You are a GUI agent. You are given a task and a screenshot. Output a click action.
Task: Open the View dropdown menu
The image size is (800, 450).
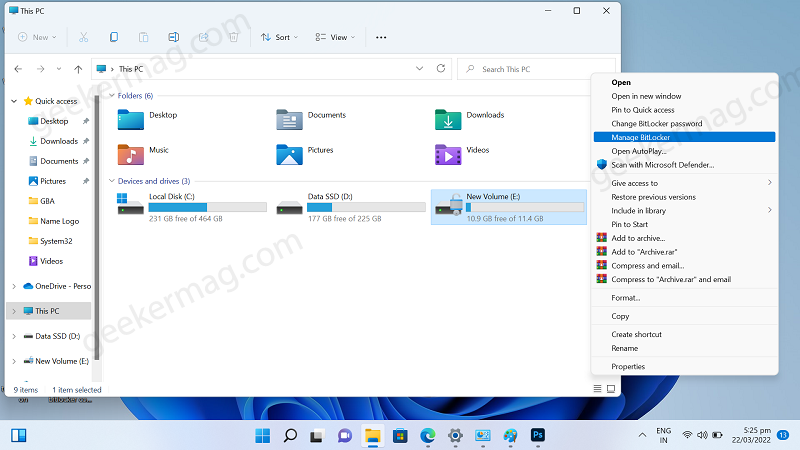(x=335, y=37)
